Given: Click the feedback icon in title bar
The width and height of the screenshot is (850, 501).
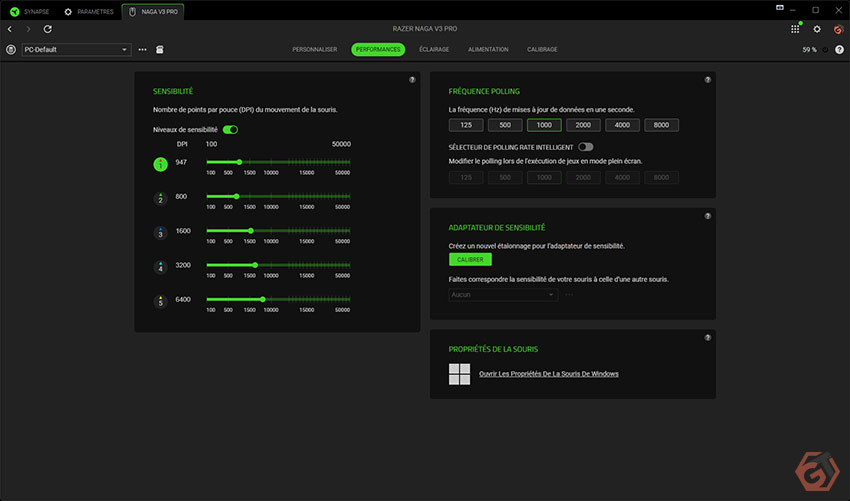Looking at the screenshot, I should (x=780, y=8).
